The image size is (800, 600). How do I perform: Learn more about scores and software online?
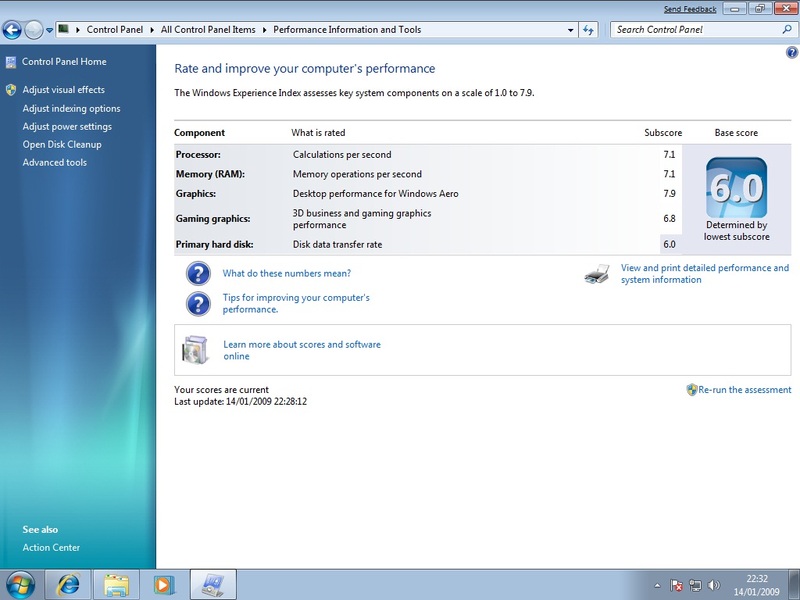pos(302,351)
